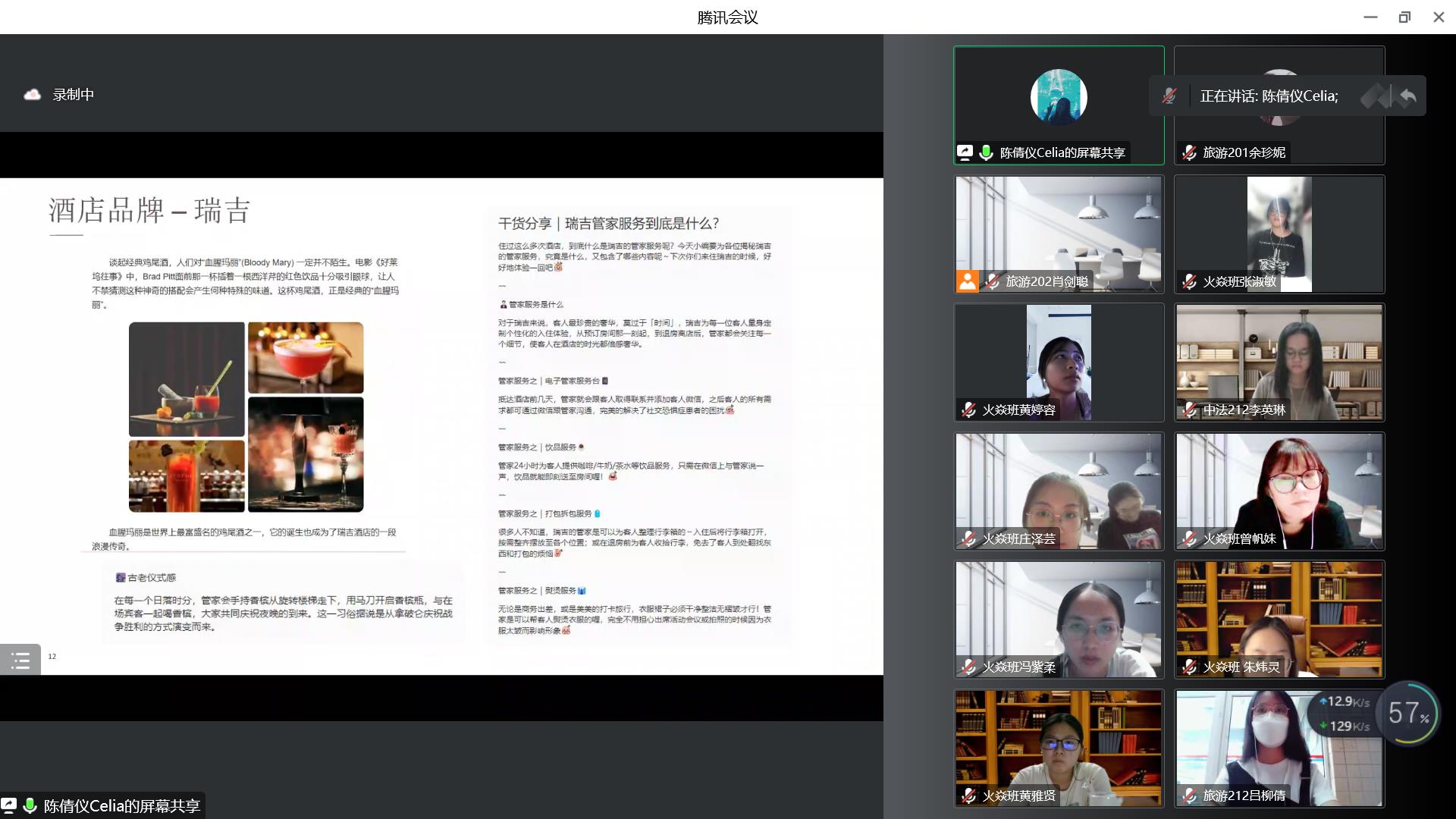Click muted mic icon of 旅游201余珍妮
This screenshot has width=1456, height=819.
coord(1189,152)
